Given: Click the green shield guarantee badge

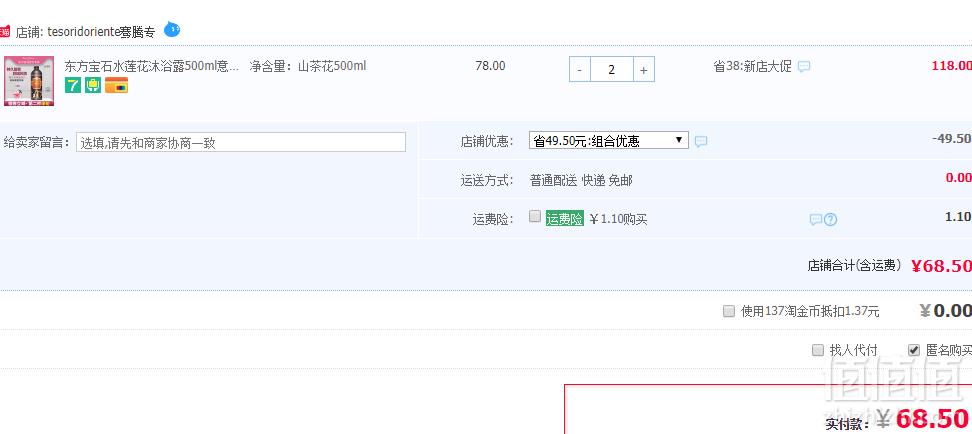Looking at the screenshot, I should (93, 86).
